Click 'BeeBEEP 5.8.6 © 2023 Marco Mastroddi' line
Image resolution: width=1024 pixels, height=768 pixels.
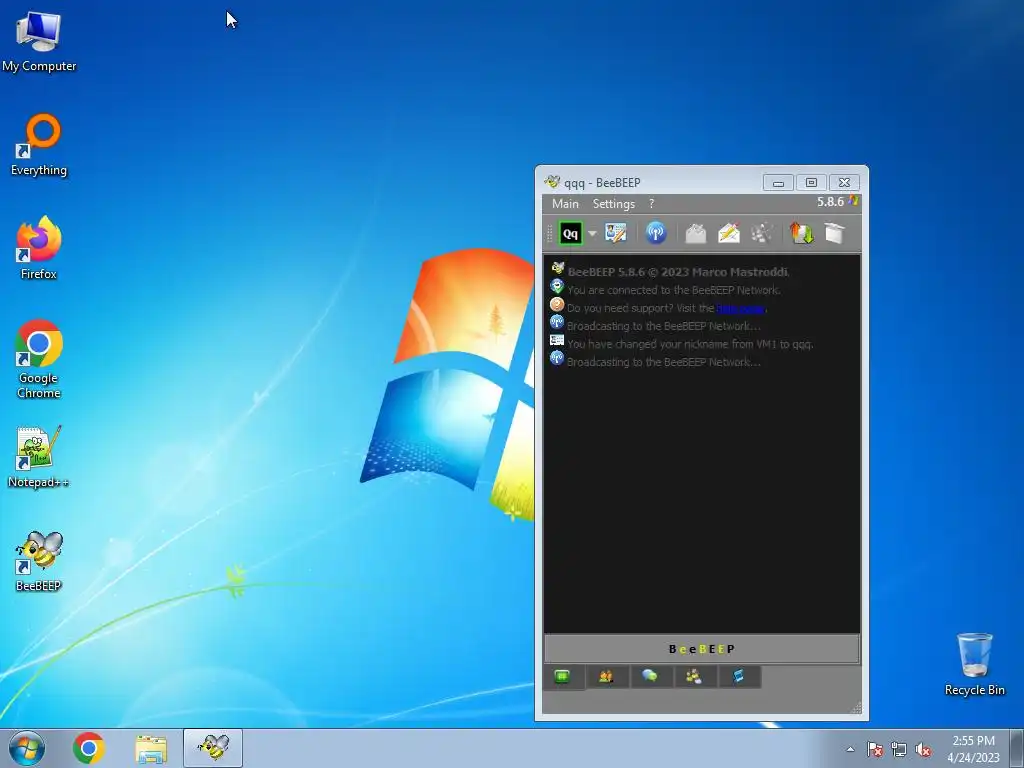pyautogui.click(x=678, y=272)
